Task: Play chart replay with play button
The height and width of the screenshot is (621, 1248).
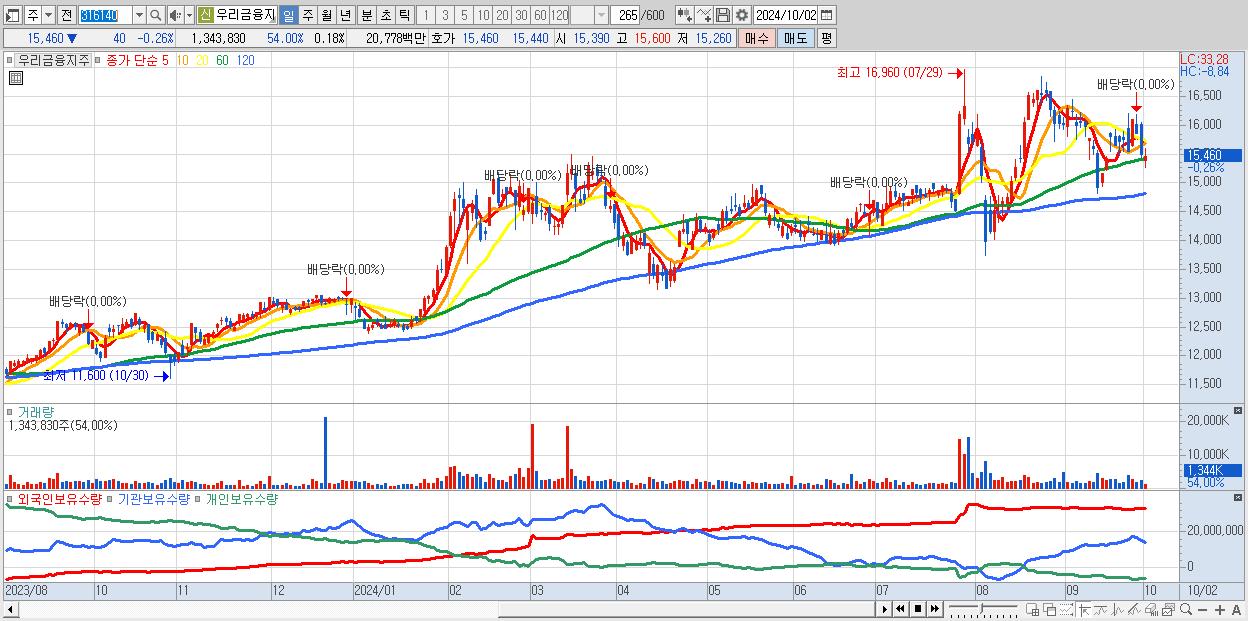Action: [884, 609]
